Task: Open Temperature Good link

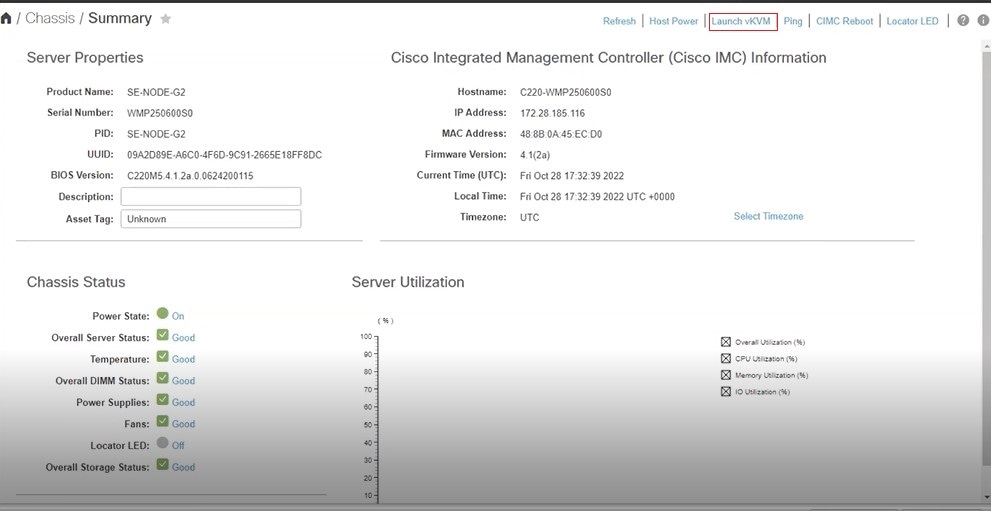Action: 183,359
